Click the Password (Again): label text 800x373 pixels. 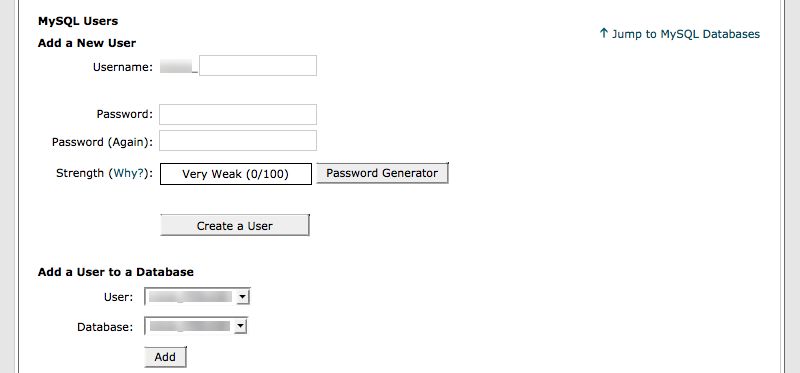[103, 142]
